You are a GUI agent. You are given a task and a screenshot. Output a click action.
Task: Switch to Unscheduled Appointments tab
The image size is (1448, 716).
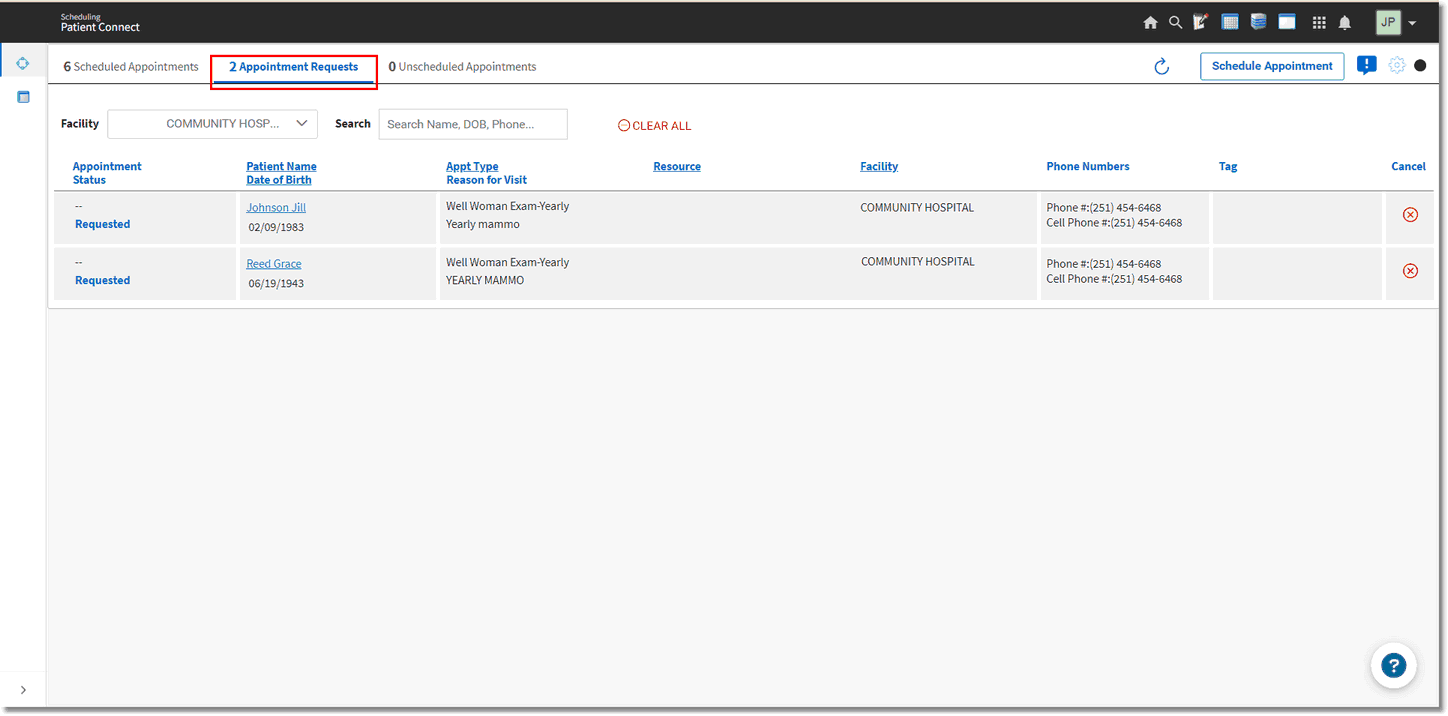coord(462,67)
